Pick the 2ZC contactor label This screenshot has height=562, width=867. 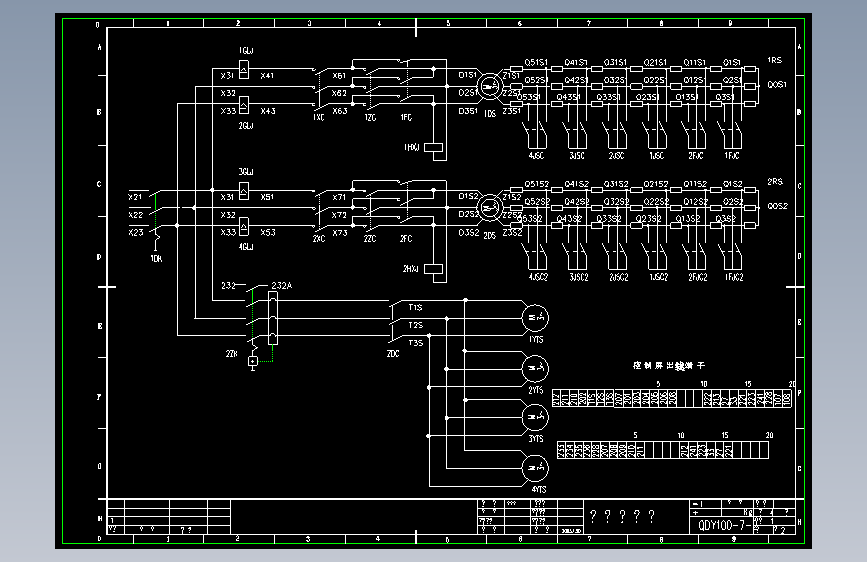370,239
